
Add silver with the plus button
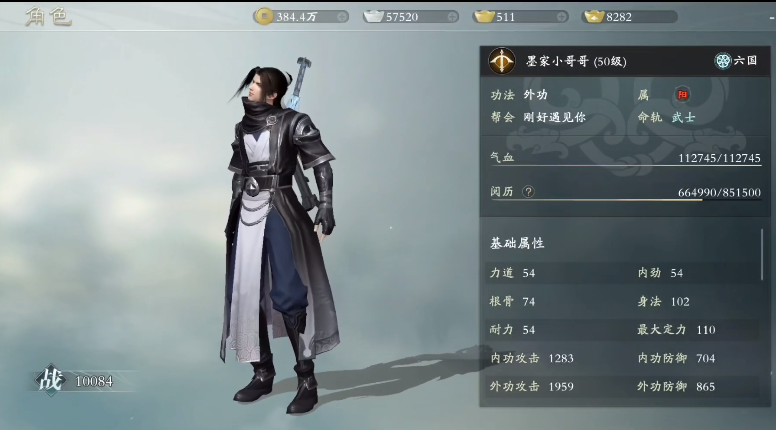pyautogui.click(x=452, y=17)
